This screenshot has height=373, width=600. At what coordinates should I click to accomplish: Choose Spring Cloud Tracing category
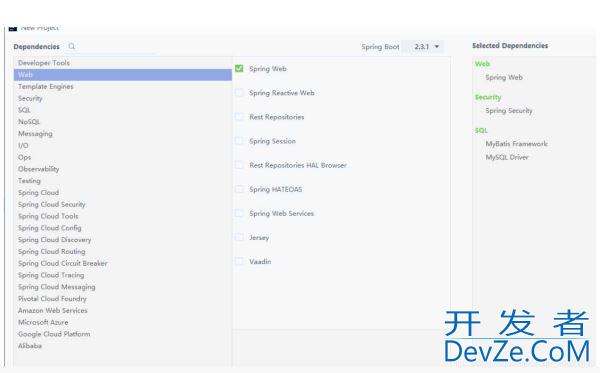click(122, 275)
